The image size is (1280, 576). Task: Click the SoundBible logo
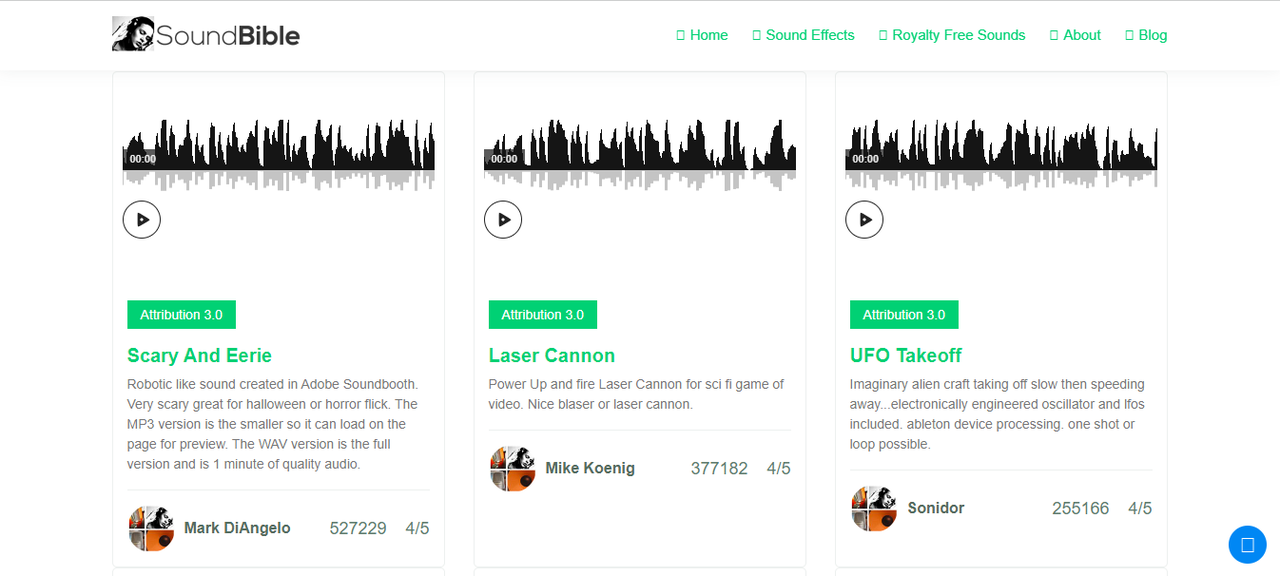click(206, 35)
